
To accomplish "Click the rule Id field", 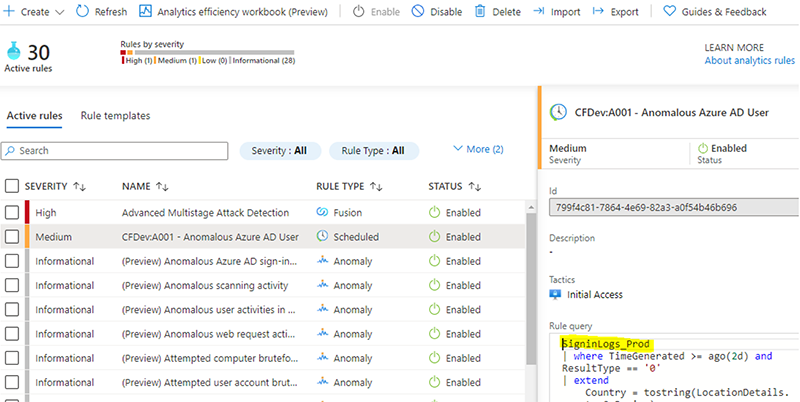I will click(x=674, y=208).
